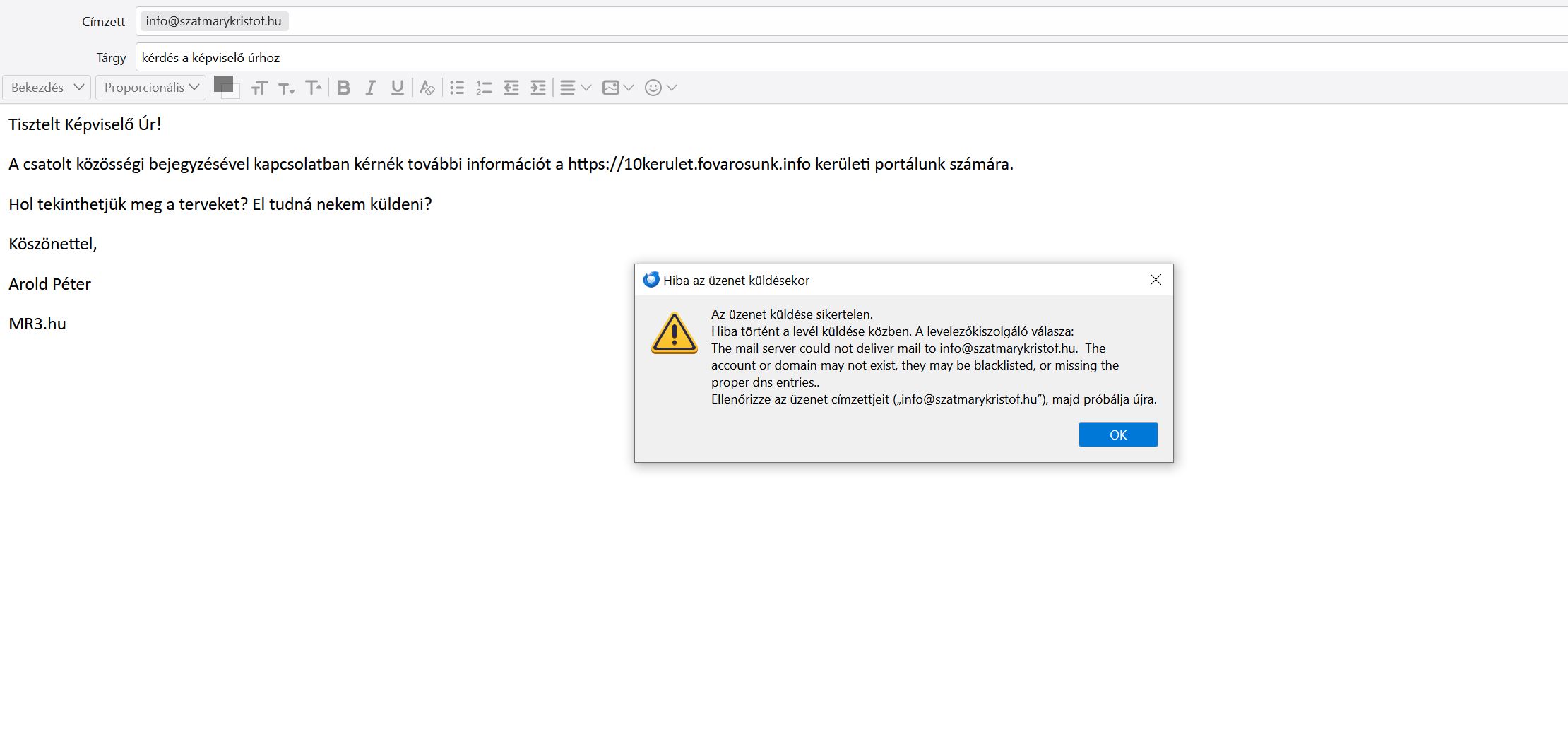Toggle bold text formatting
Viewport: 1568px width, 742px height.
[x=344, y=88]
